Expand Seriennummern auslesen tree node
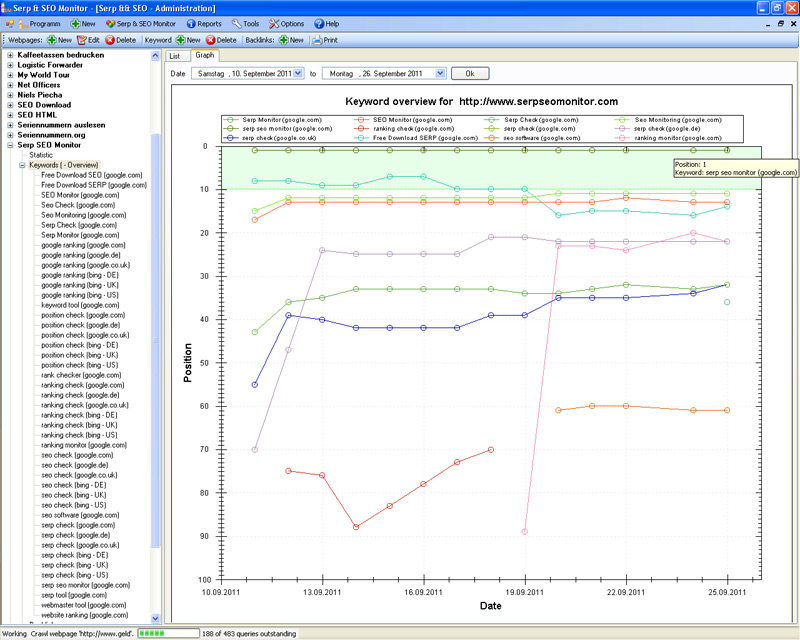 tap(10, 125)
